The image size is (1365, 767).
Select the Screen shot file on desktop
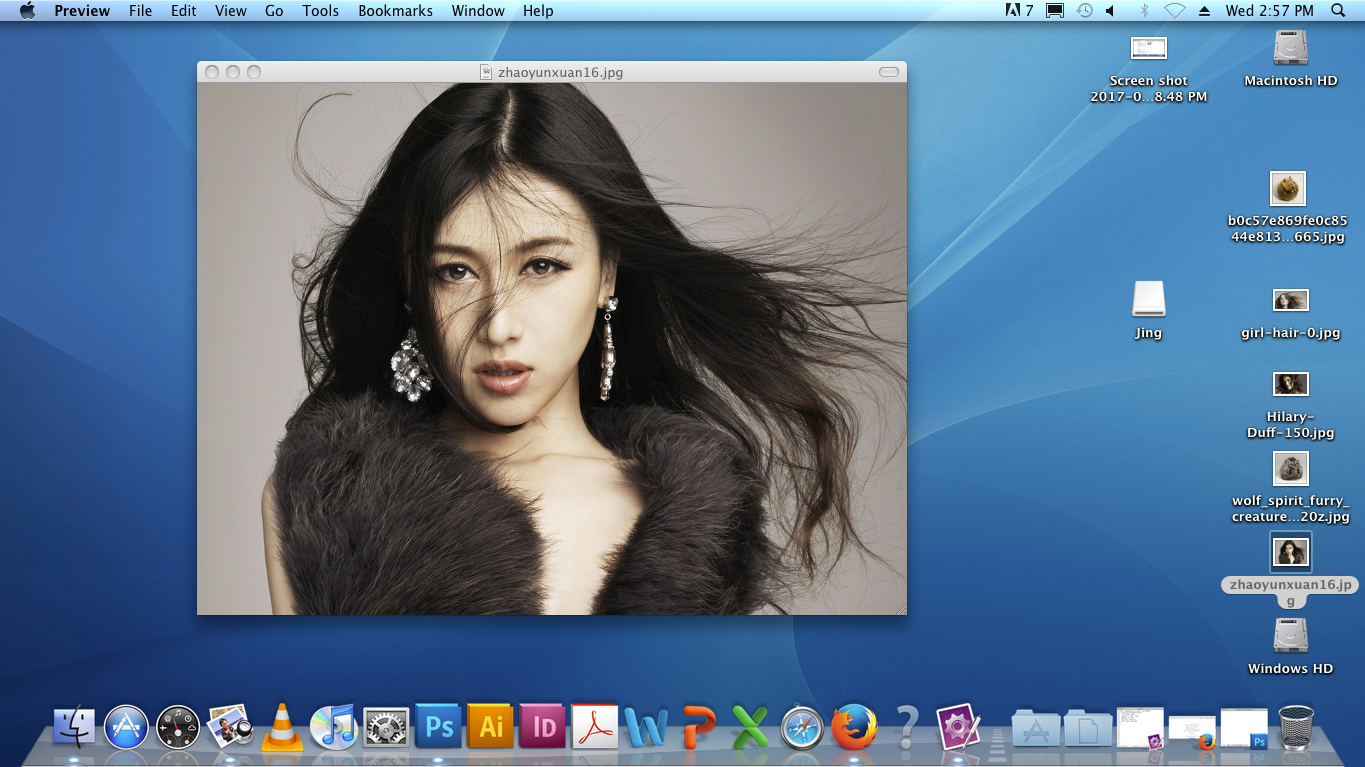pos(1149,48)
